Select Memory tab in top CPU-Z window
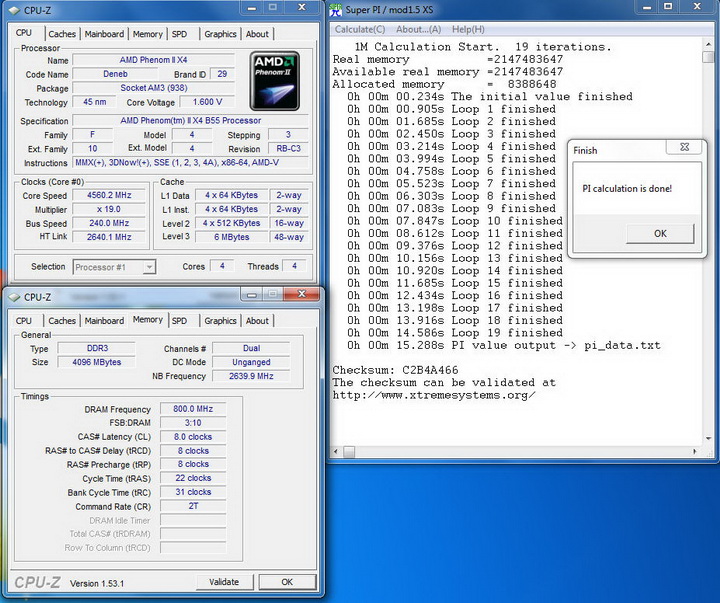 tap(147, 34)
